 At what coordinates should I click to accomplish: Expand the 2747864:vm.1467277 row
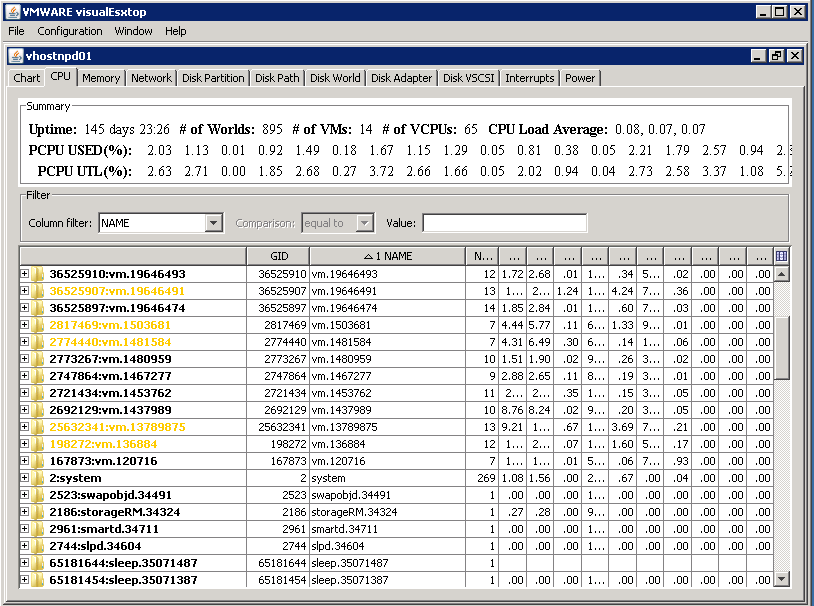24,375
